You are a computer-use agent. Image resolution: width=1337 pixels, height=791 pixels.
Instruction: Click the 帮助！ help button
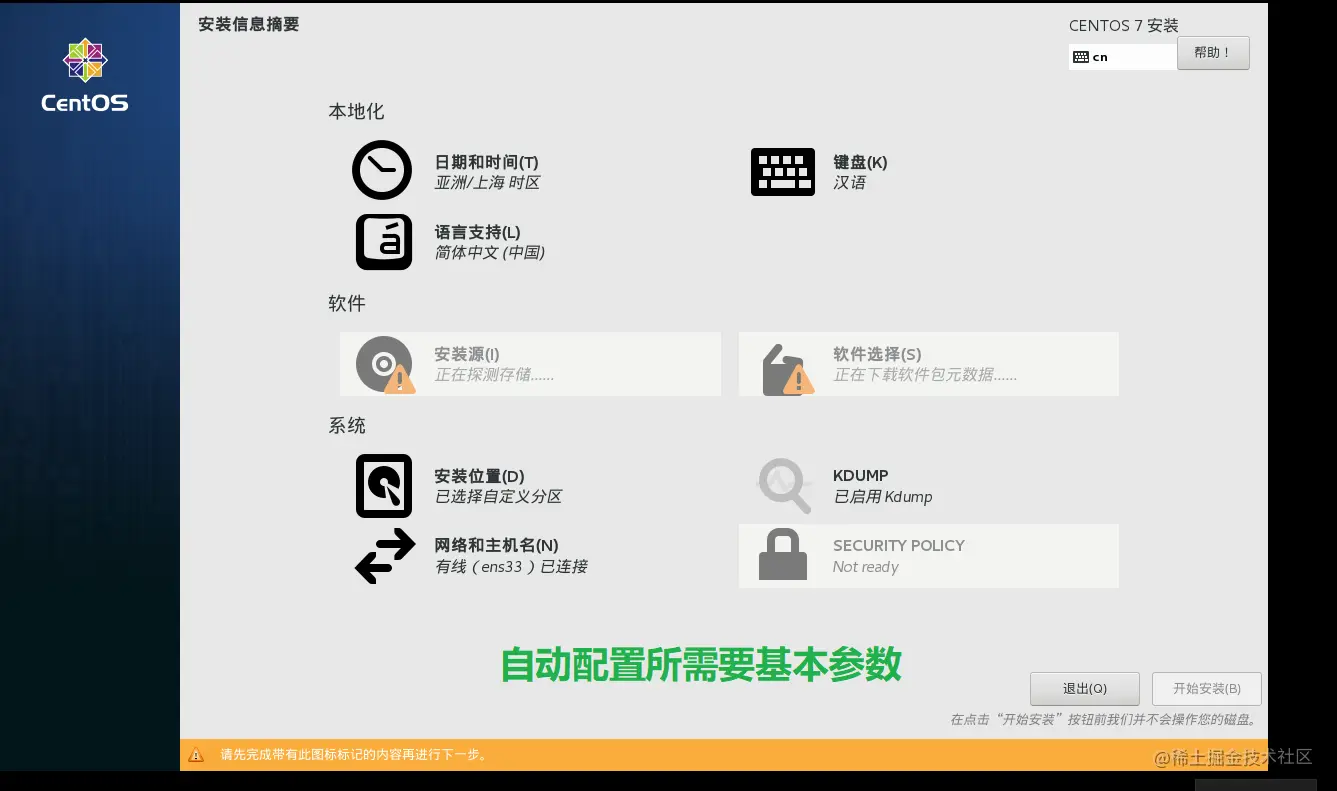pos(1213,53)
